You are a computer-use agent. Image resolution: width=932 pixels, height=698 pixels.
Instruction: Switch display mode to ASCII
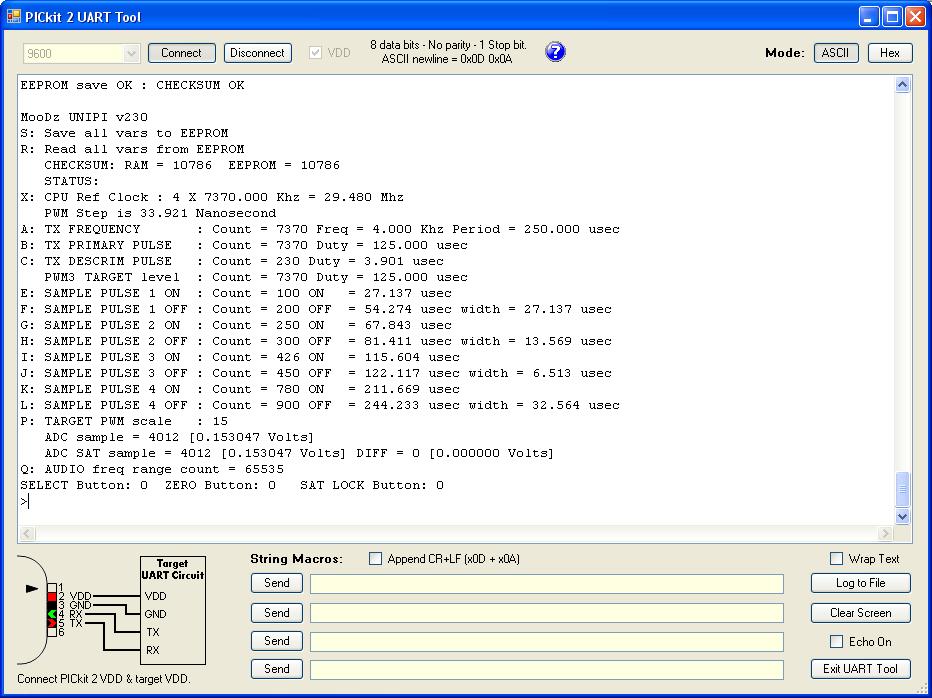[x=836, y=53]
